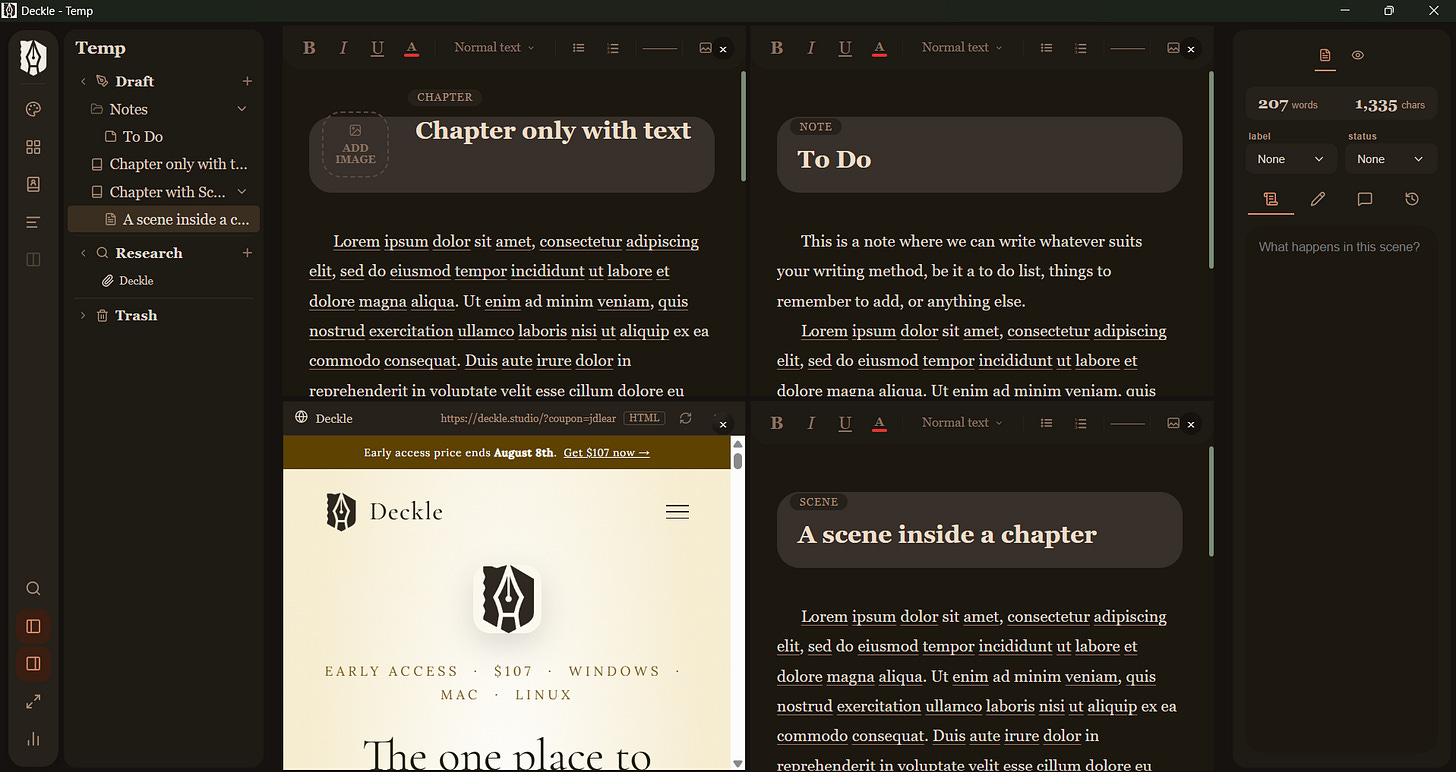
Task: Open the comments icon in inspector panel
Action: tap(1364, 199)
